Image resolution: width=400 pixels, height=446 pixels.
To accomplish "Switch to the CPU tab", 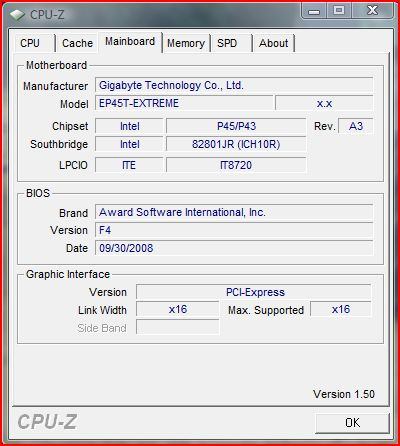I will (x=34, y=43).
